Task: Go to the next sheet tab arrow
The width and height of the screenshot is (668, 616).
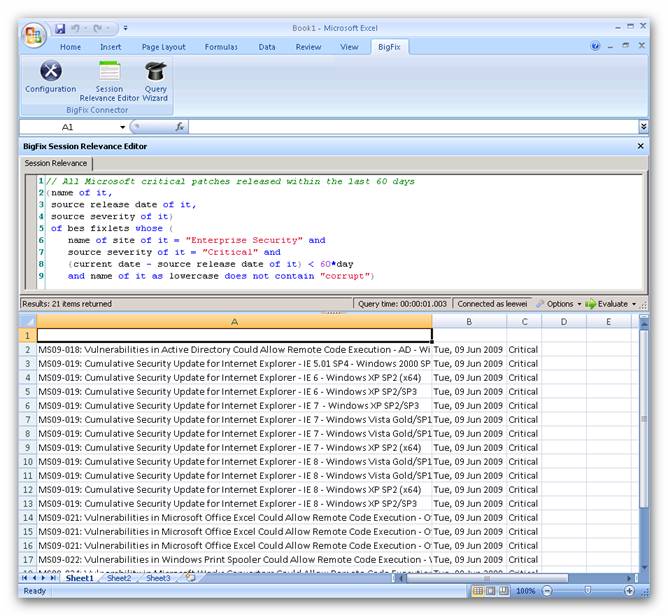Action: coord(43,578)
